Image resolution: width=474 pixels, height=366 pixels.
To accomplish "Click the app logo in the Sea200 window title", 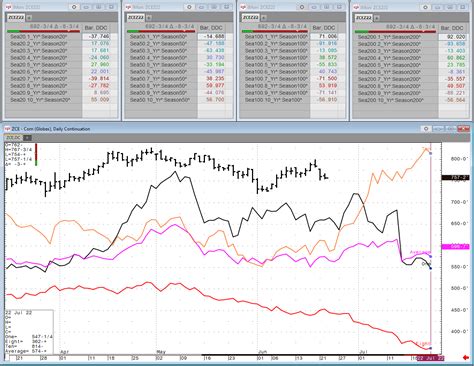I will (356, 7).
